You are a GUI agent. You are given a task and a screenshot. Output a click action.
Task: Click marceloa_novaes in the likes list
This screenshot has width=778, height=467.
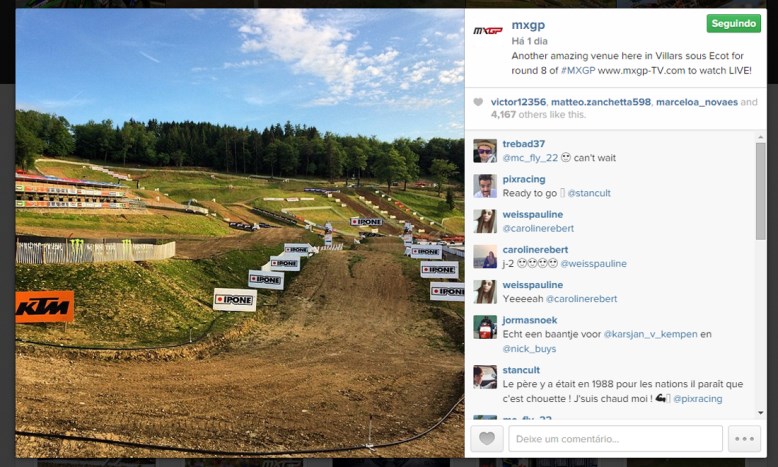(x=697, y=102)
